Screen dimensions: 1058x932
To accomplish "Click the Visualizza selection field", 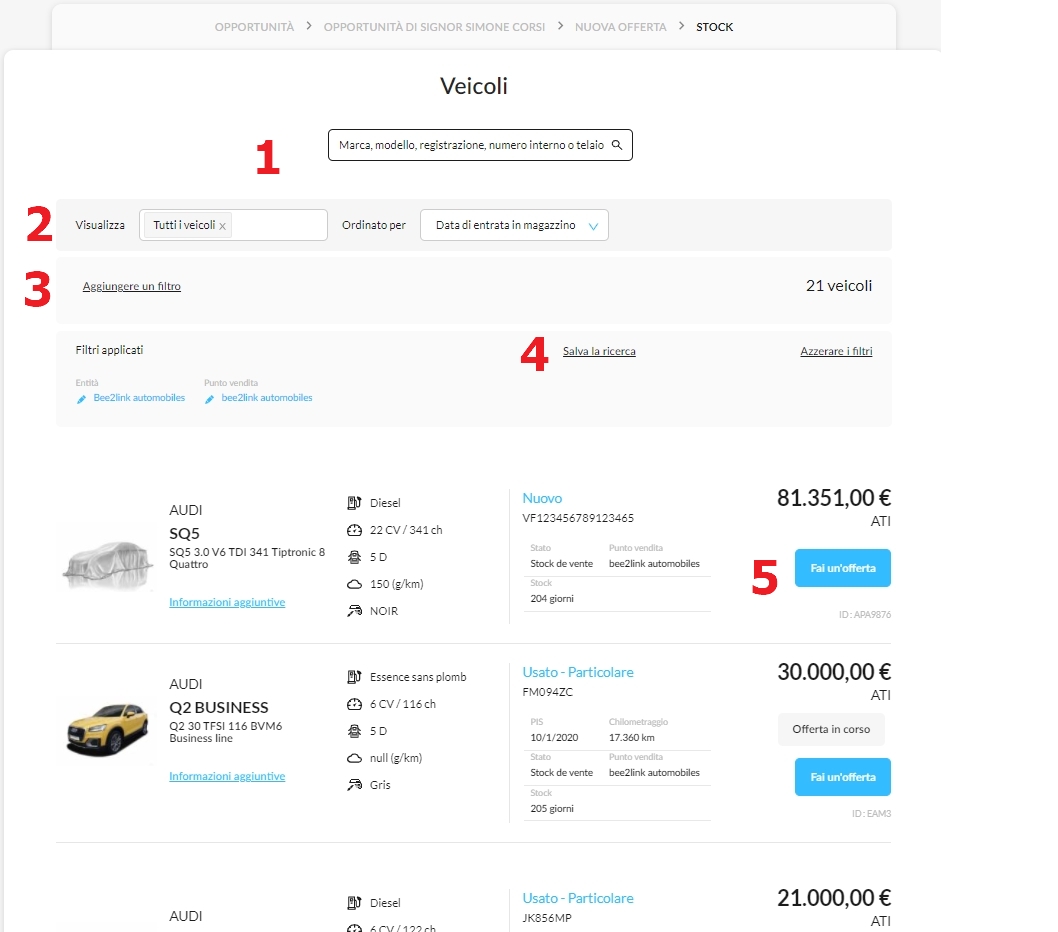I will coord(233,225).
